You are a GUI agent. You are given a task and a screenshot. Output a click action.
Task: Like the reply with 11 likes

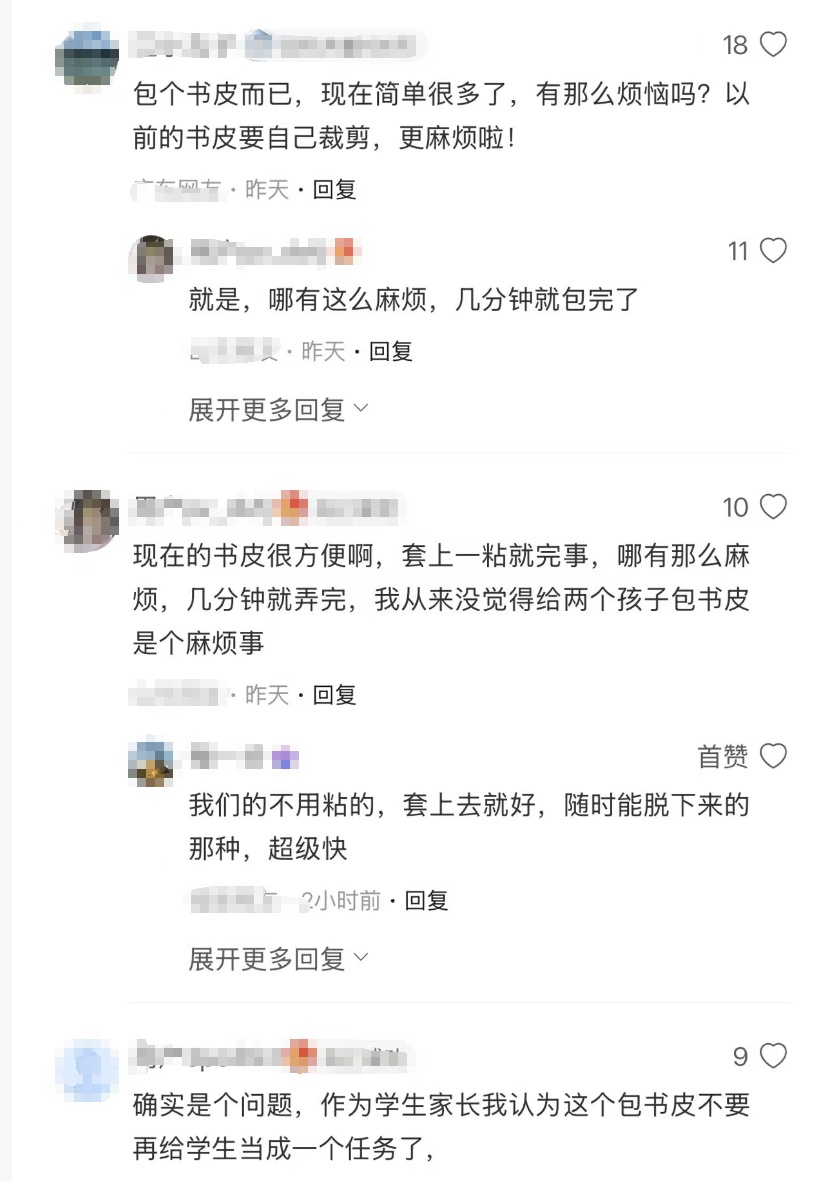775,252
